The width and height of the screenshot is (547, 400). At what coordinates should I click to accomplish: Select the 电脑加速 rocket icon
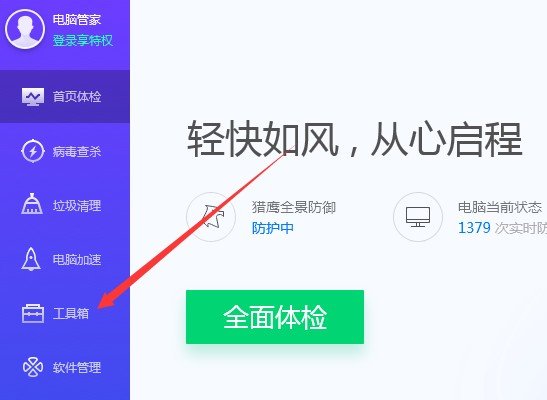pos(31,259)
